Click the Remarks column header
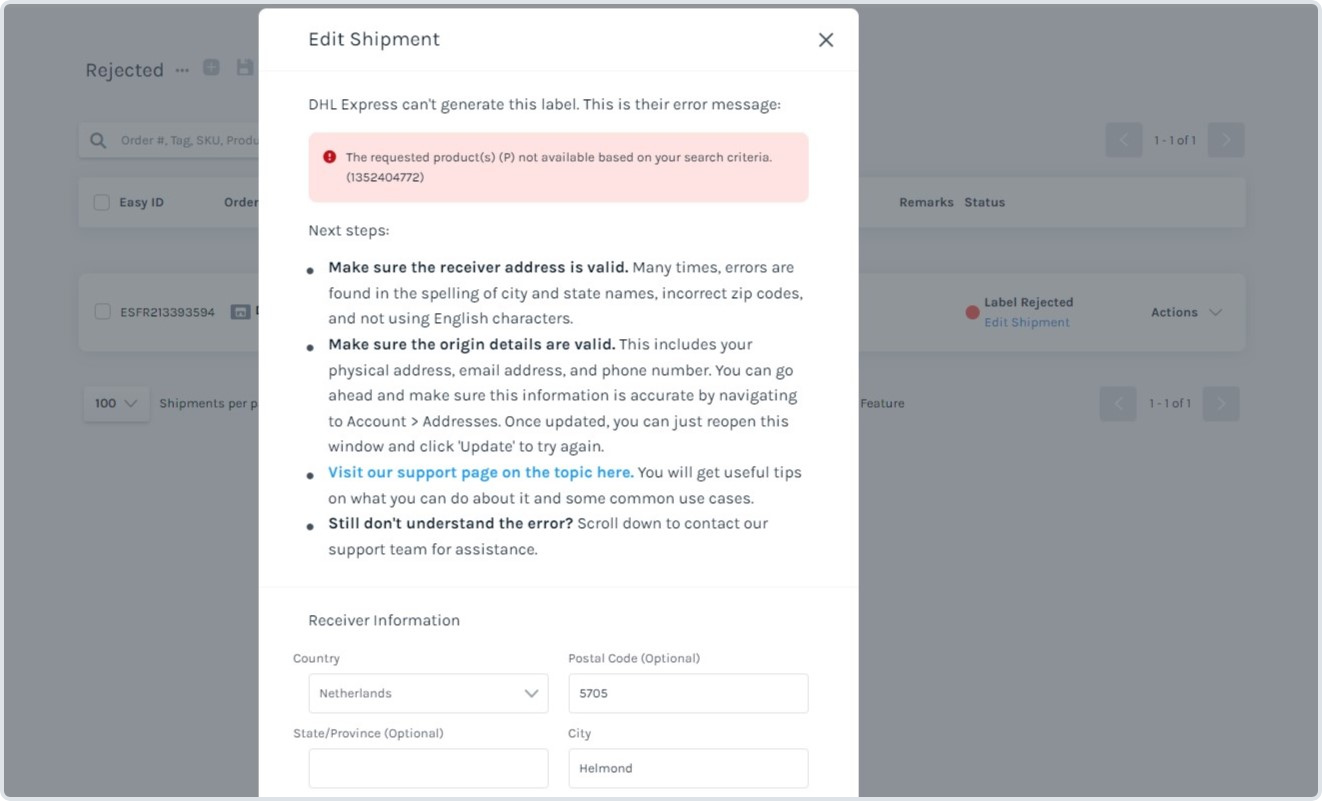 tap(926, 202)
